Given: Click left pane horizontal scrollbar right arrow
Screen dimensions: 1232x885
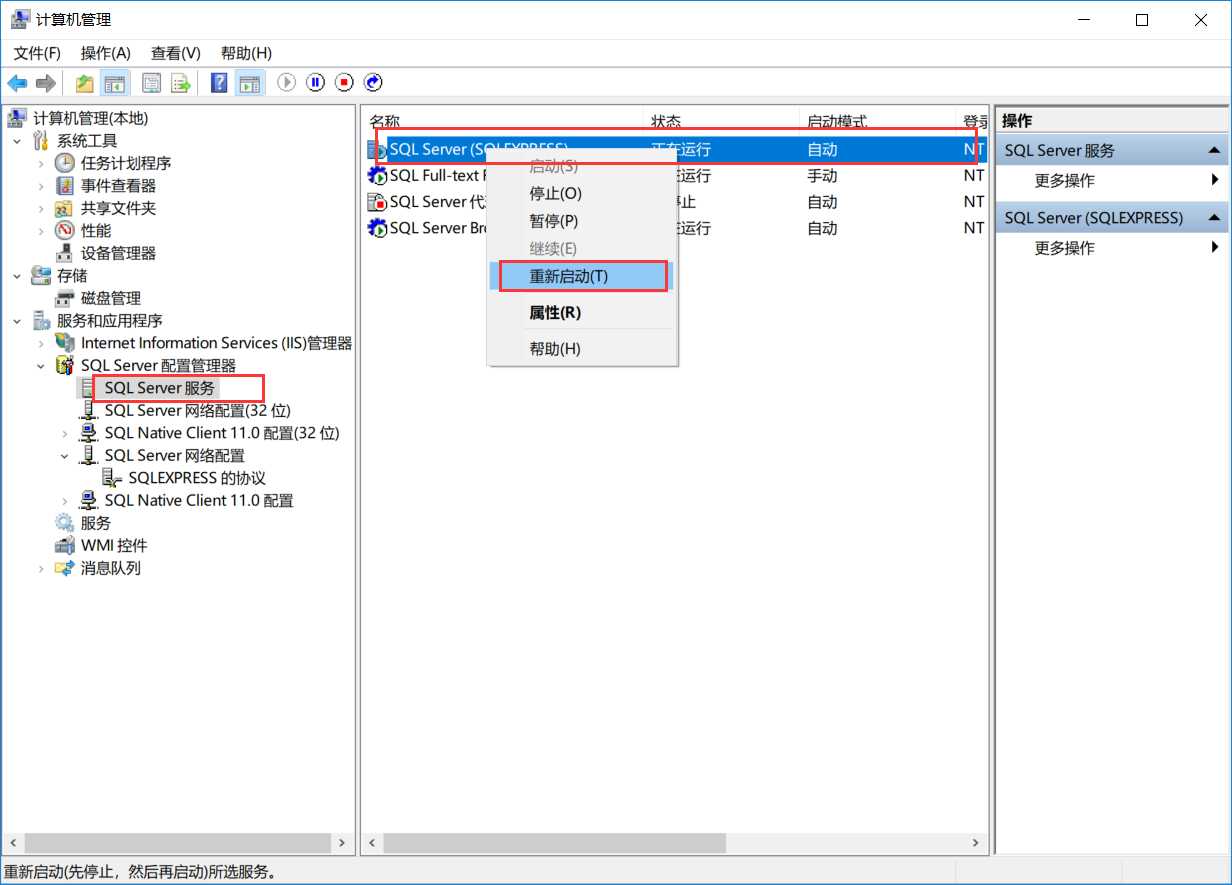Looking at the screenshot, I should [x=342, y=843].
